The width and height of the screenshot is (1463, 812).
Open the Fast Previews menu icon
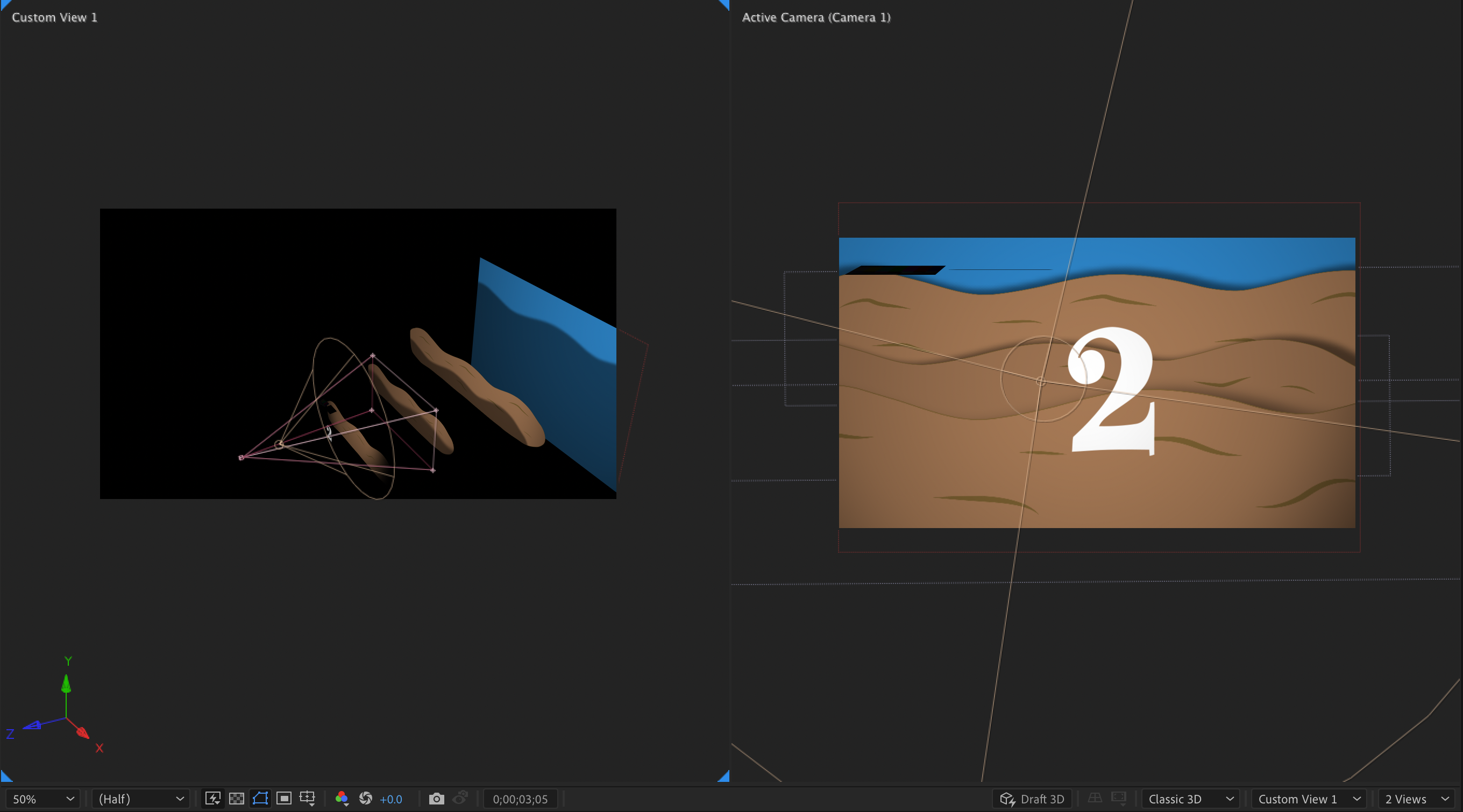coord(213,799)
